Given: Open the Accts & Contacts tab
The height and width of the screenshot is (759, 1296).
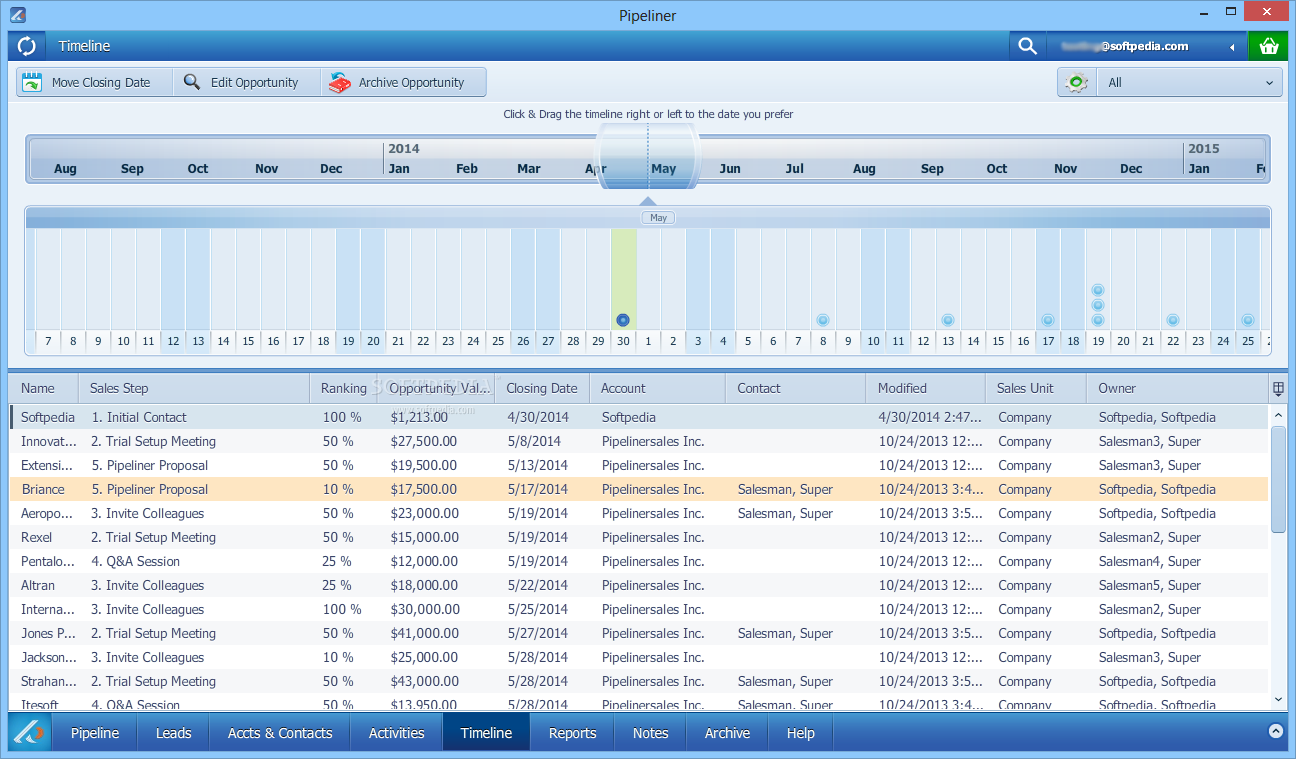Looking at the screenshot, I should pyautogui.click(x=280, y=733).
